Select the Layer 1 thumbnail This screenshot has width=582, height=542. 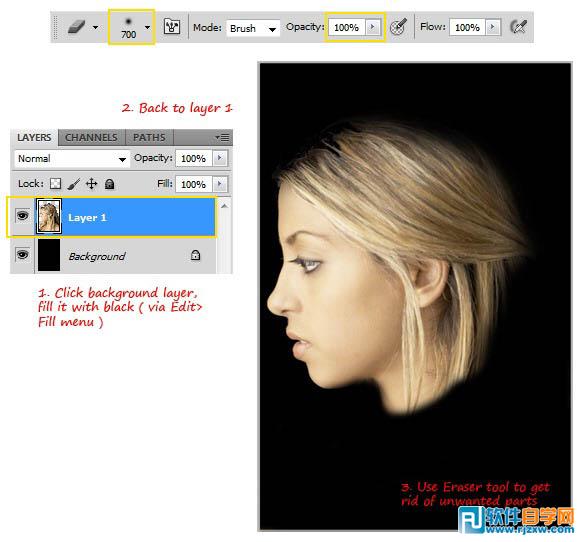pyautogui.click(x=49, y=216)
